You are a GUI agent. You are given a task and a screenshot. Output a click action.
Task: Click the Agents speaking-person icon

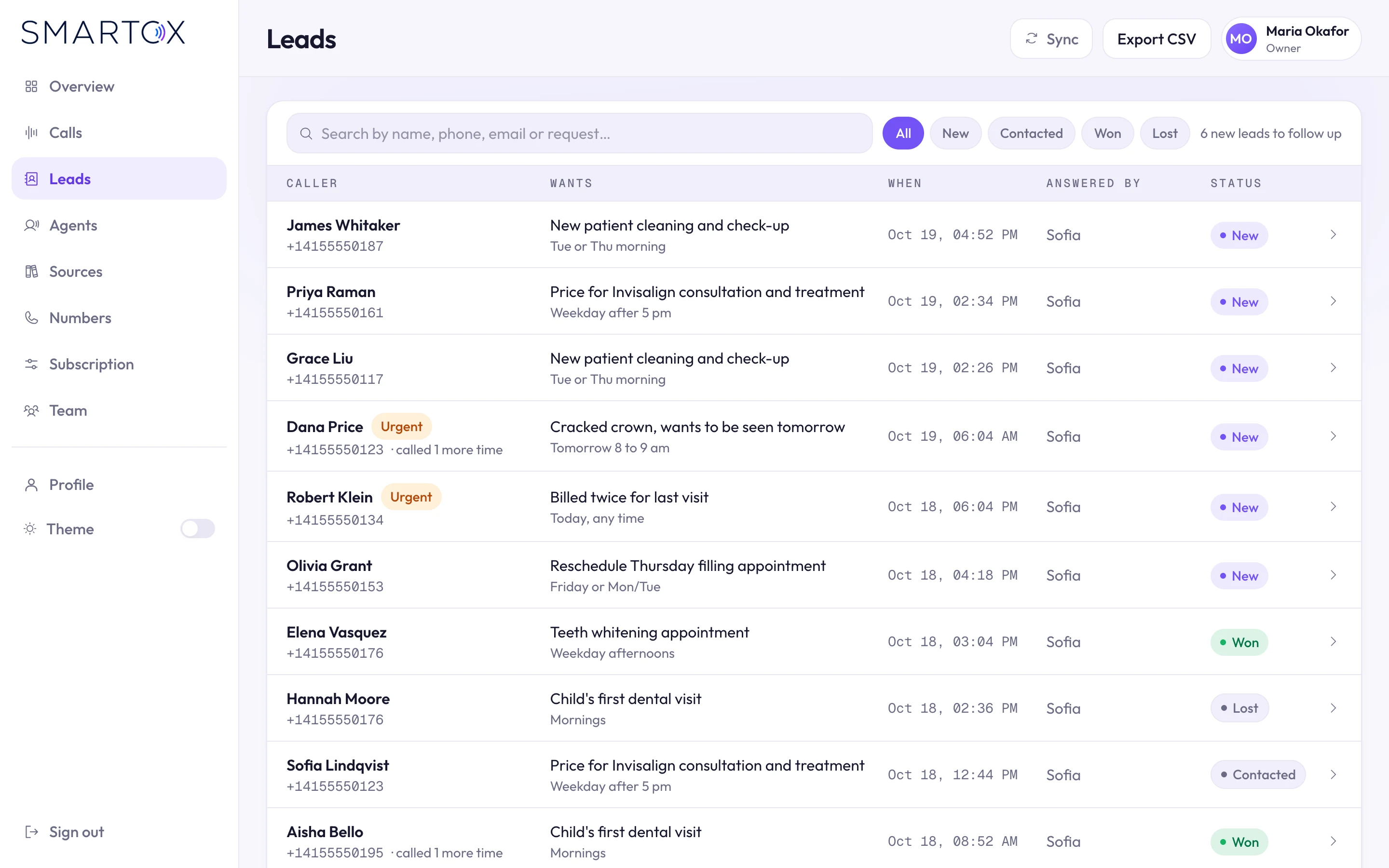(31, 225)
